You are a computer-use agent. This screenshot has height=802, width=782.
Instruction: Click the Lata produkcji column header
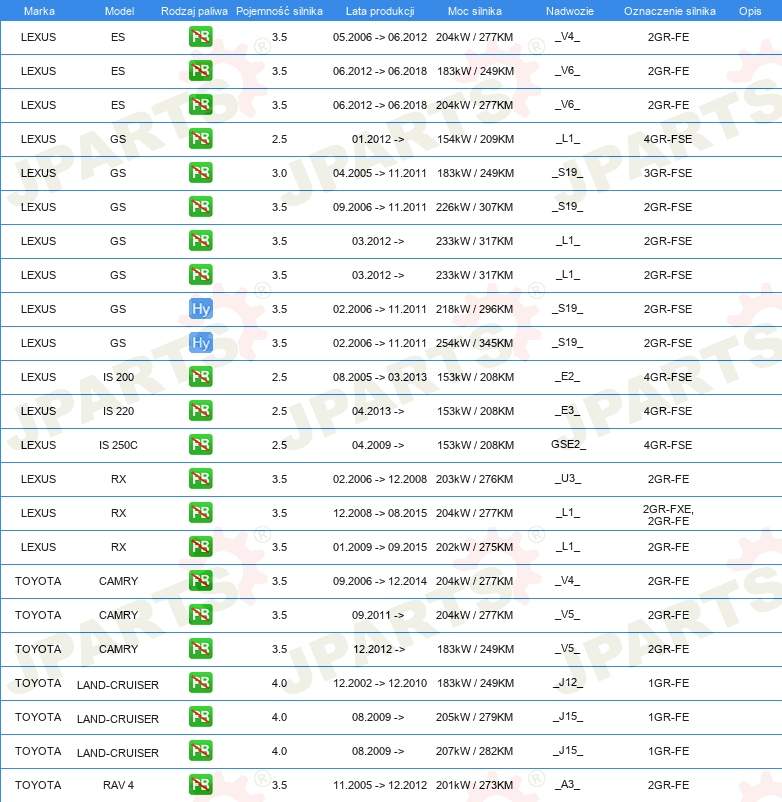tap(379, 10)
